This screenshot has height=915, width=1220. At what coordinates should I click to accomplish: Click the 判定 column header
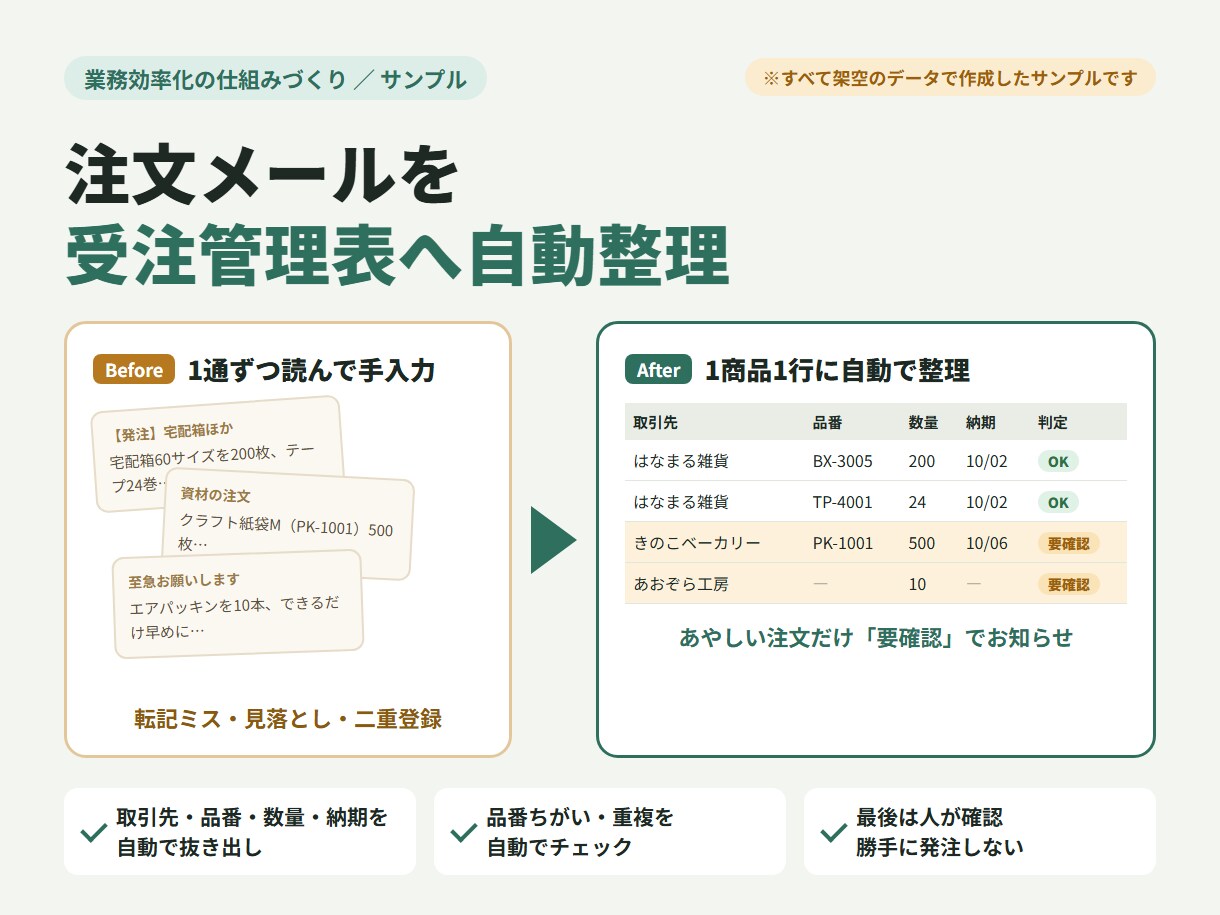(1053, 422)
